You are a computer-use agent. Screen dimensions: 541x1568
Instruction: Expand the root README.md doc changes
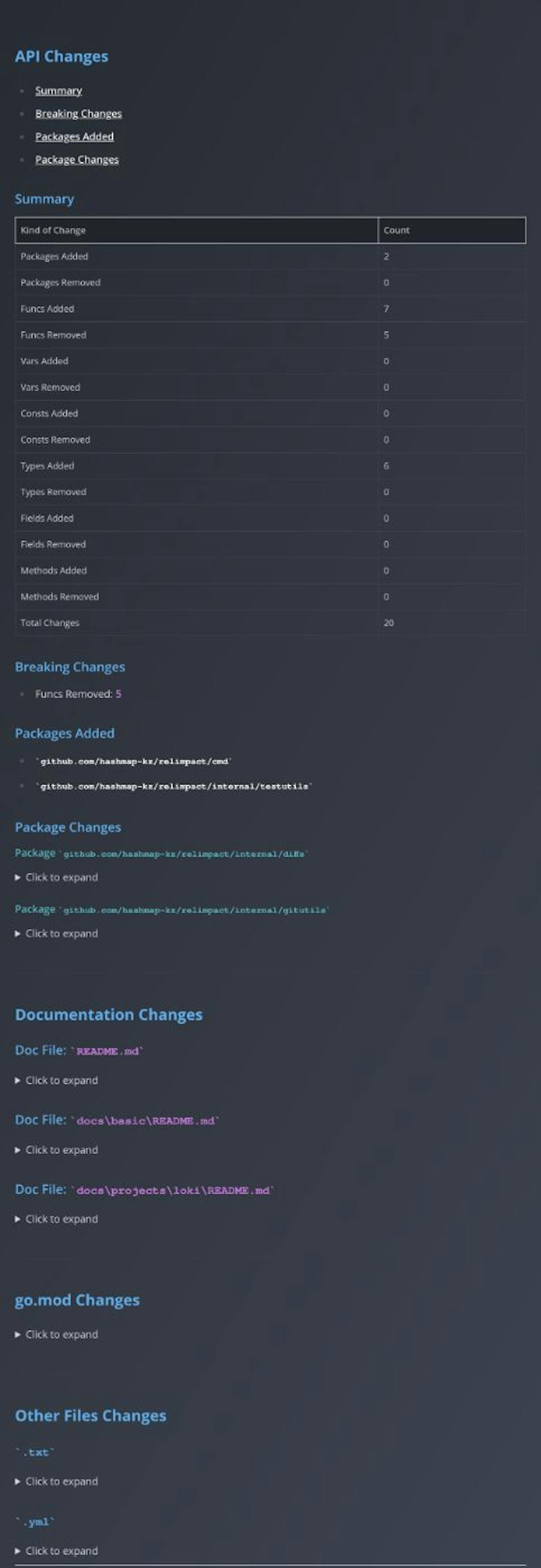click(x=61, y=1080)
